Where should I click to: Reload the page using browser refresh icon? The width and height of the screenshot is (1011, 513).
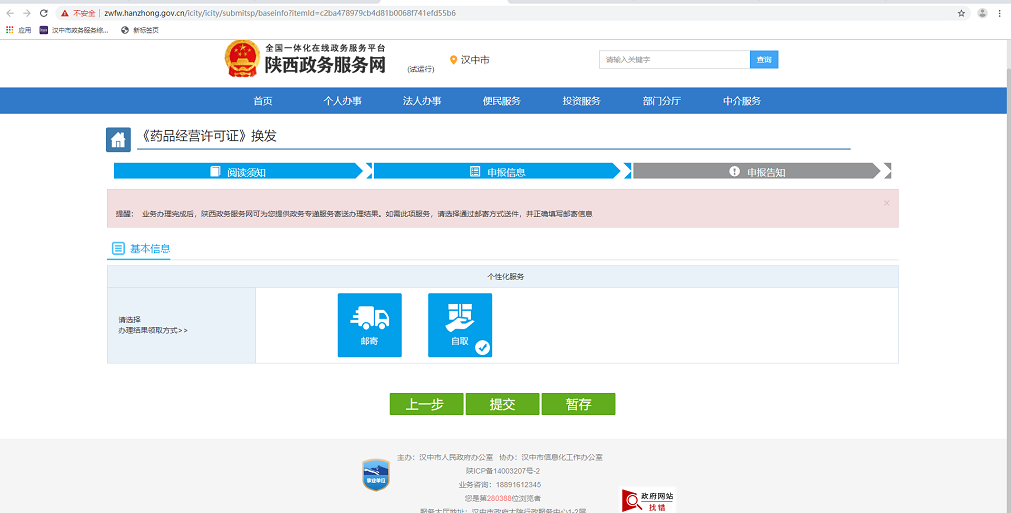pyautogui.click(x=43, y=13)
